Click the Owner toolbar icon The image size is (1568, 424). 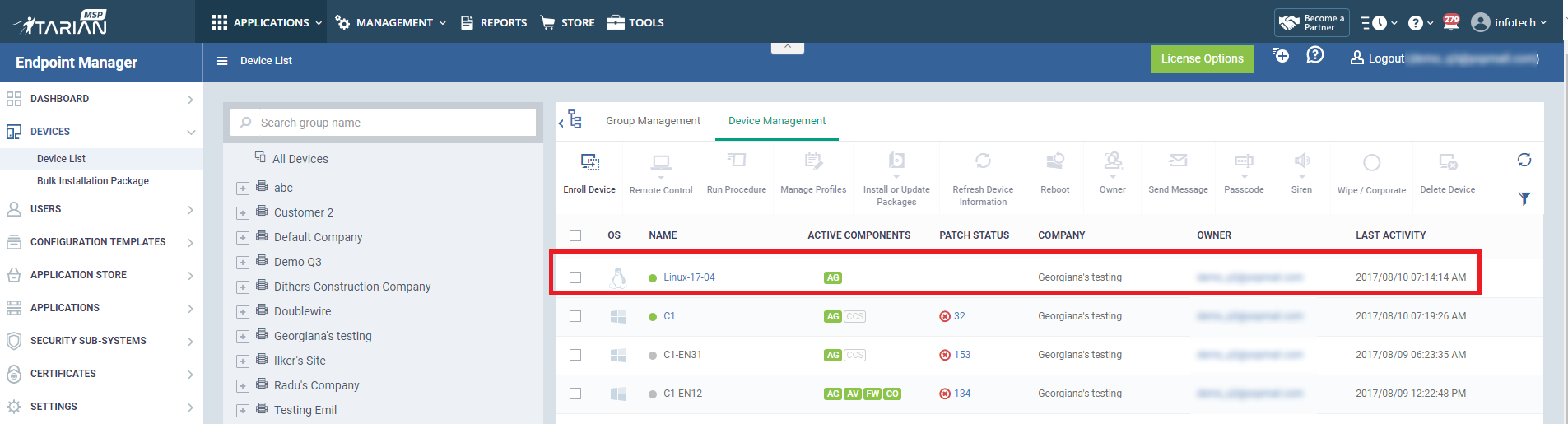(1113, 161)
